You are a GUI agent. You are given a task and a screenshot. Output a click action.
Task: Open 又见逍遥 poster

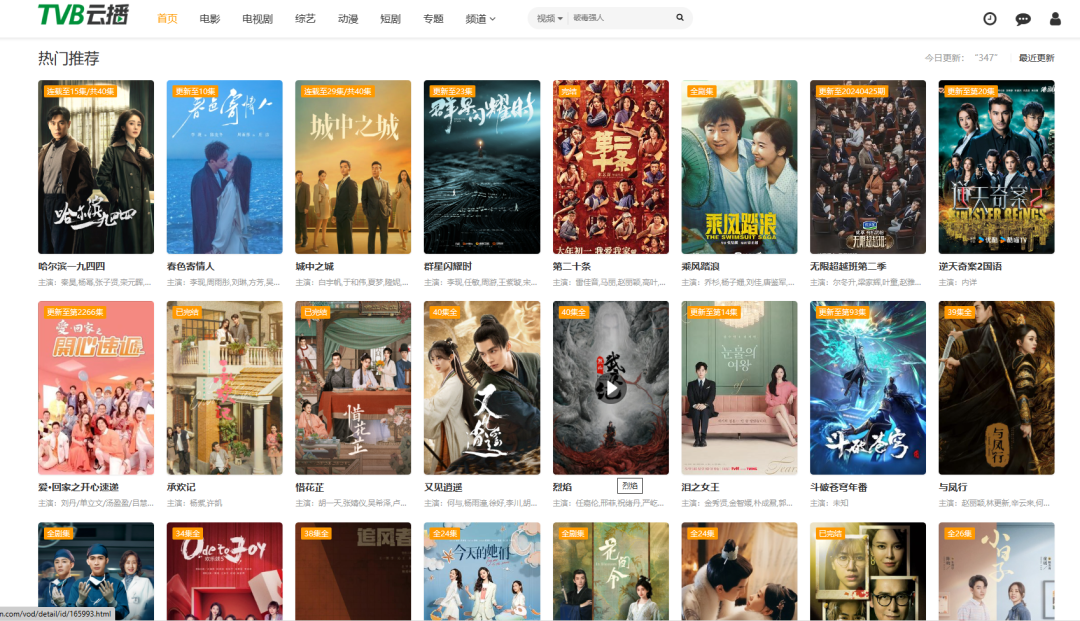pos(482,388)
